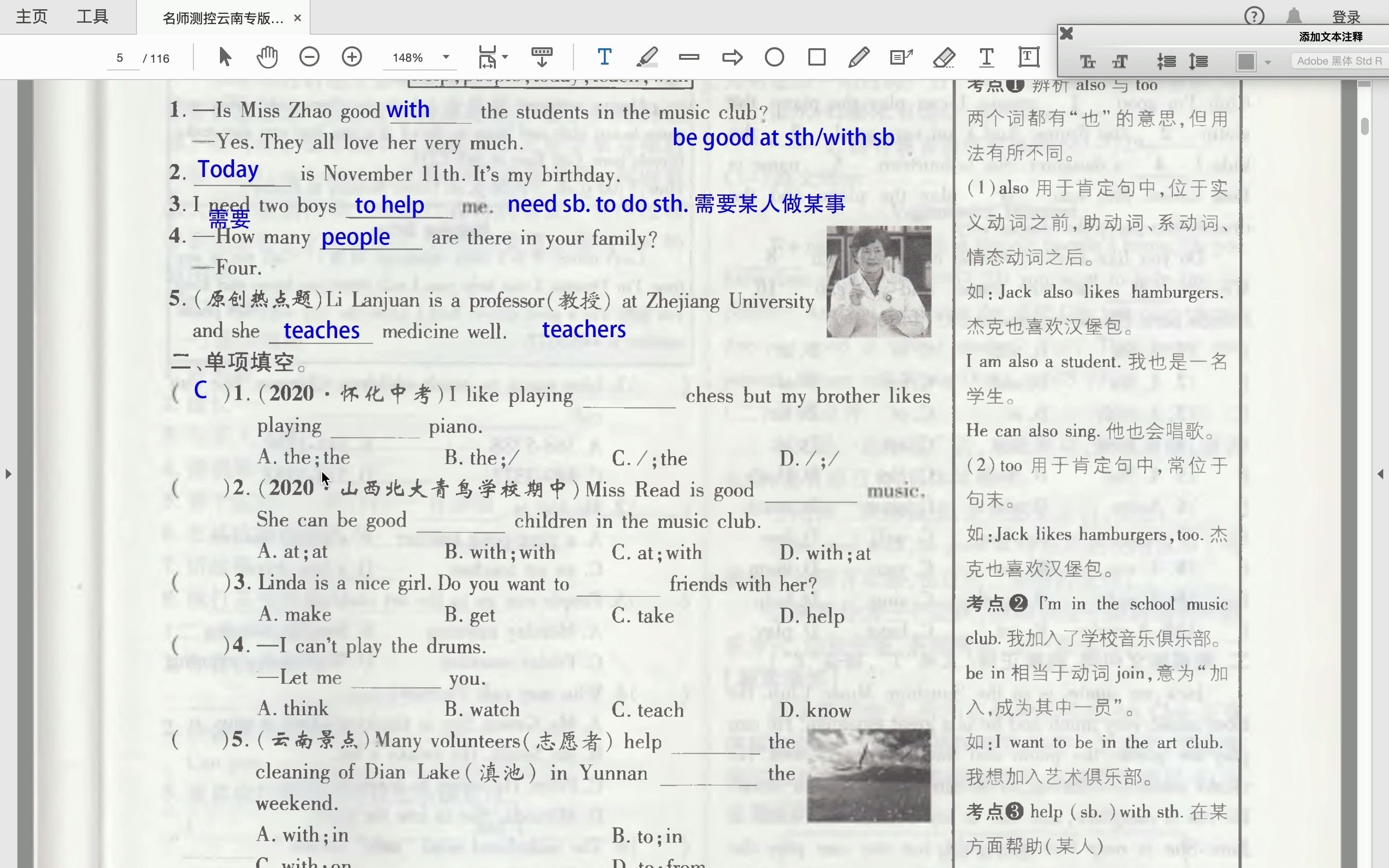Screen dimensions: 1389x868
Task: Close the 名师测控云南专版 document tab
Action: (x=297, y=18)
